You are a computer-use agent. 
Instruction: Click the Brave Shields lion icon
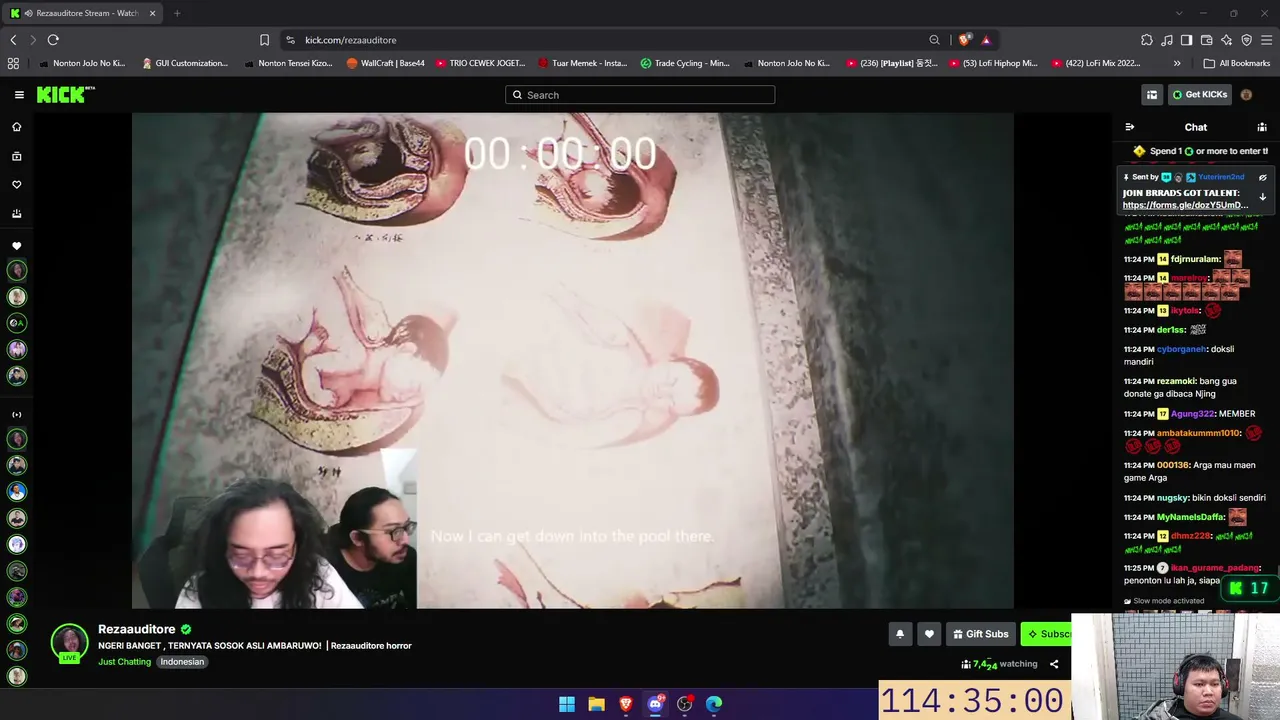point(964,40)
